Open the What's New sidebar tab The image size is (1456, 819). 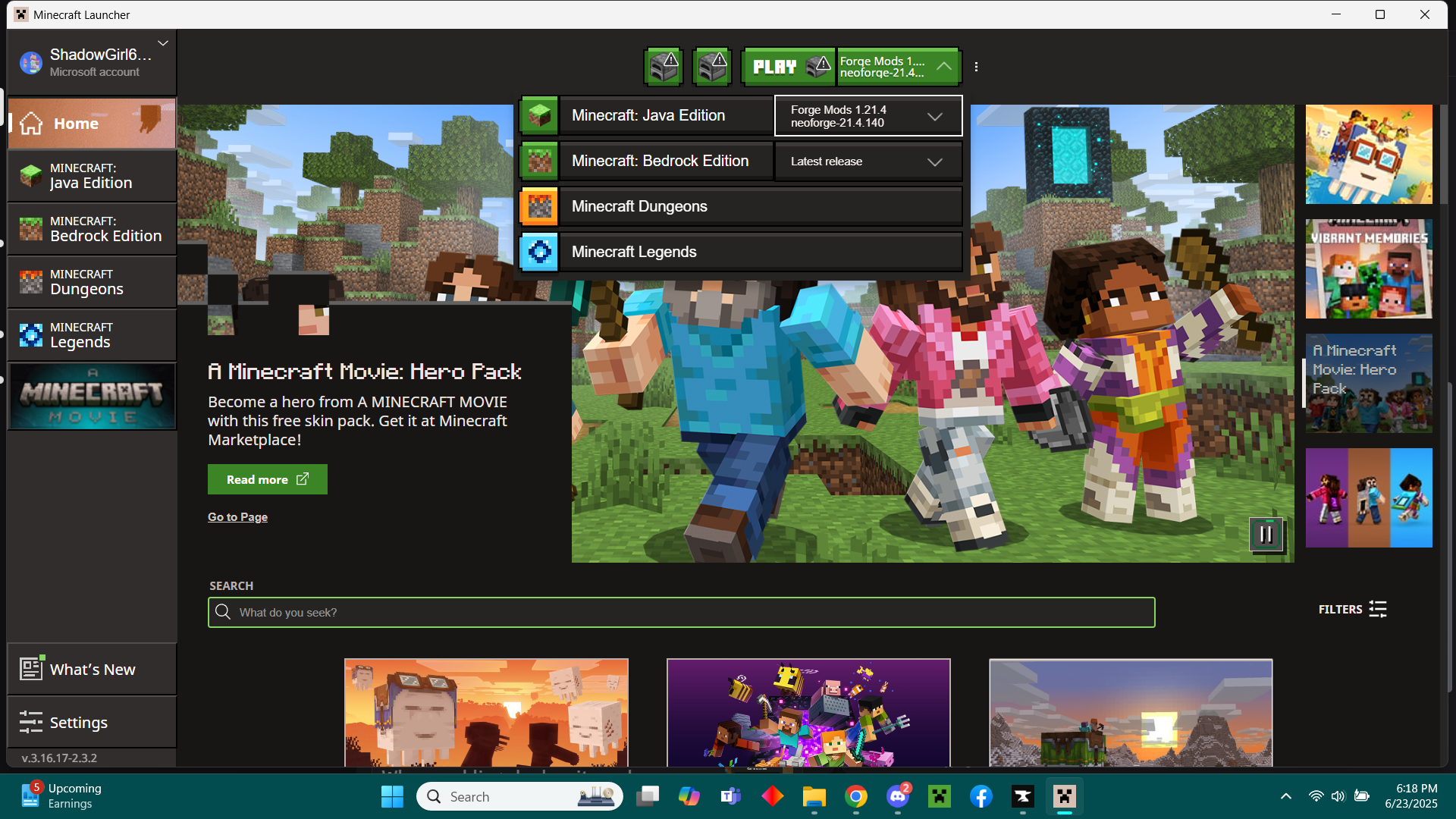pyautogui.click(x=92, y=669)
